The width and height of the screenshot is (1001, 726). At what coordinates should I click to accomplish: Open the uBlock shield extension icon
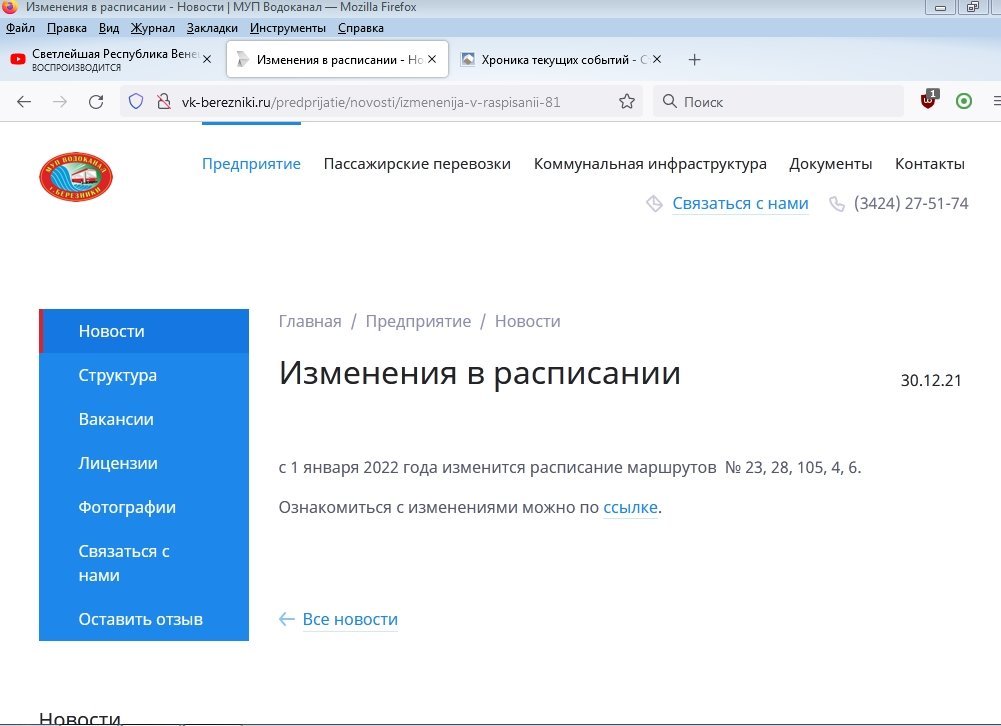click(x=929, y=100)
